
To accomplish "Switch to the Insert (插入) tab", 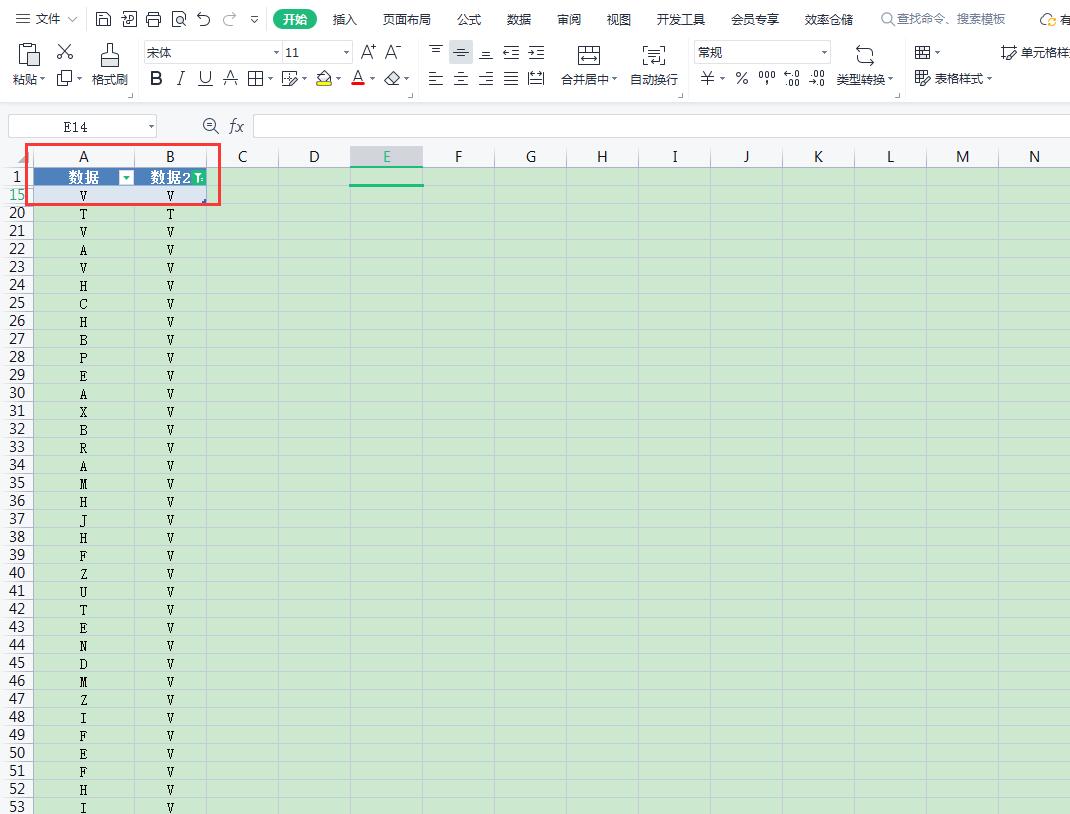I will [x=345, y=19].
